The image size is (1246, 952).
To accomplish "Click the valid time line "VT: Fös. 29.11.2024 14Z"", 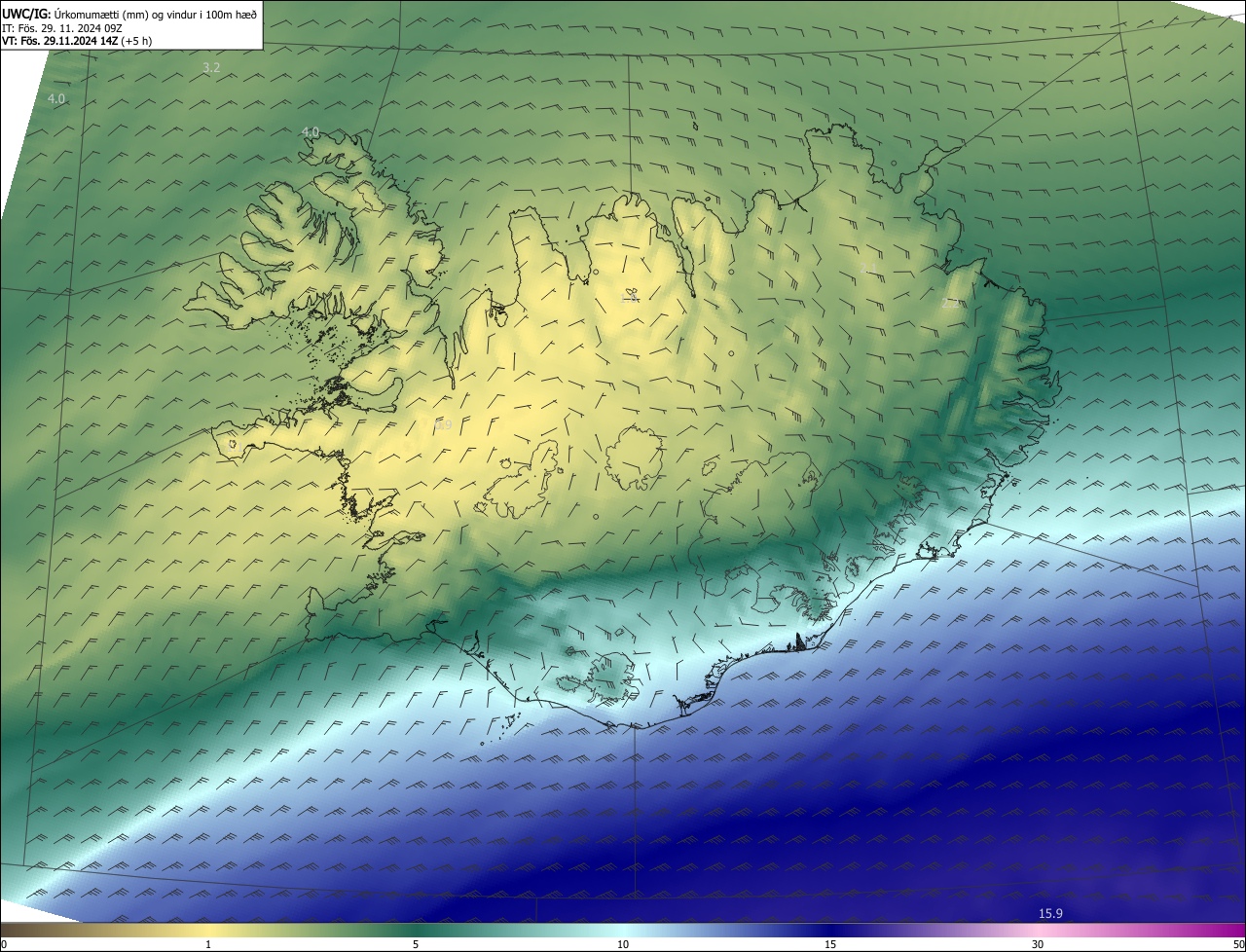I will pos(78,41).
